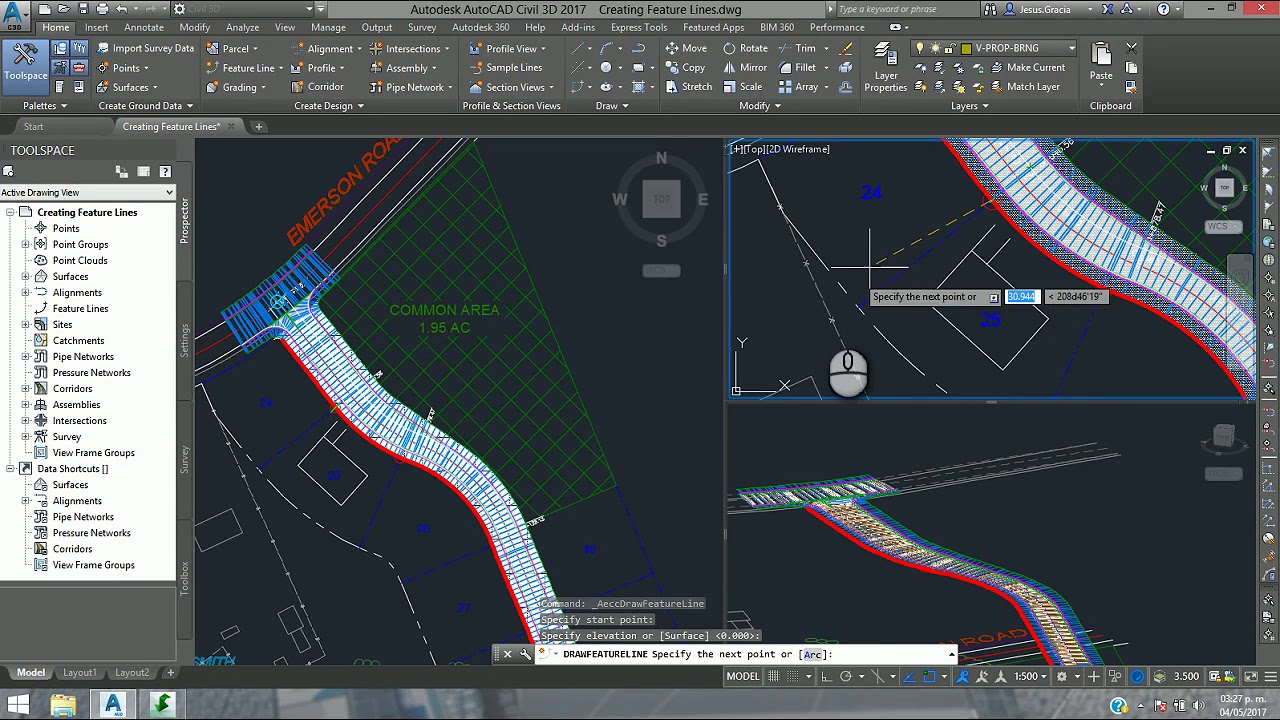
Task: Click the Arc option in command line
Action: [x=813, y=655]
